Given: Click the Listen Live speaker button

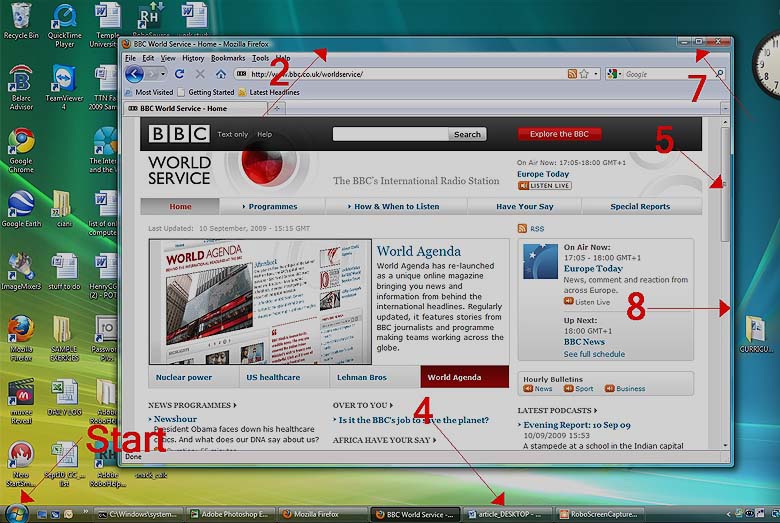Looking at the screenshot, I should [x=545, y=186].
